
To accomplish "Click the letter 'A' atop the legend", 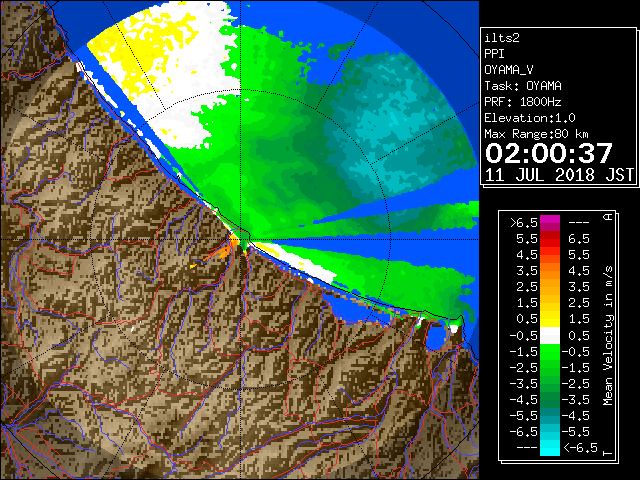I will point(608,217).
